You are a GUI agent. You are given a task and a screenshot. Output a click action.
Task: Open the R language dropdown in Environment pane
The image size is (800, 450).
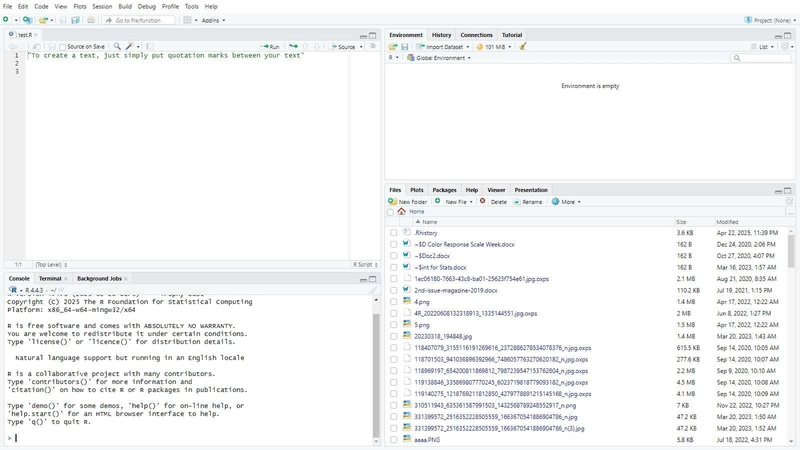393,58
